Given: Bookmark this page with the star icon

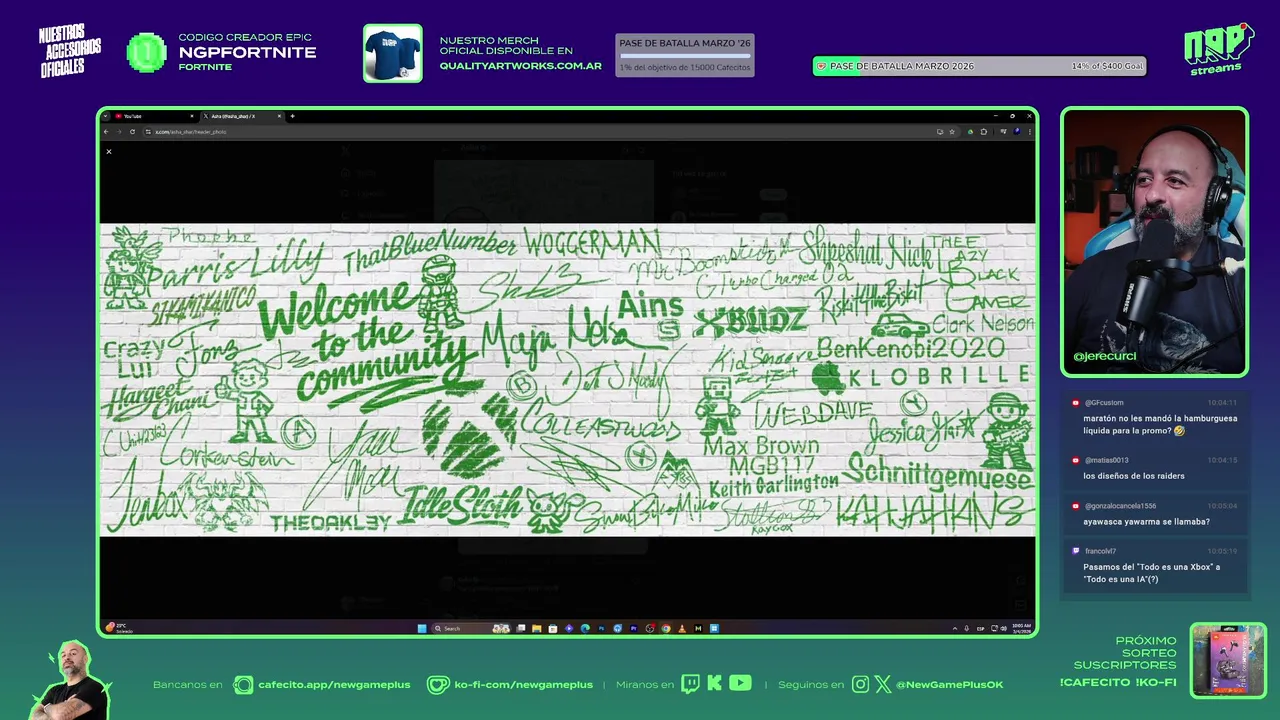Looking at the screenshot, I should pos(952,132).
